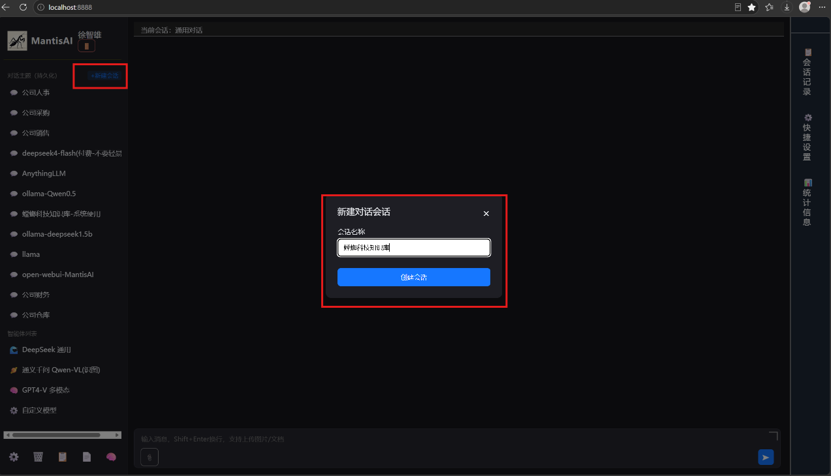Click the filled star bookmark icon

752,7
